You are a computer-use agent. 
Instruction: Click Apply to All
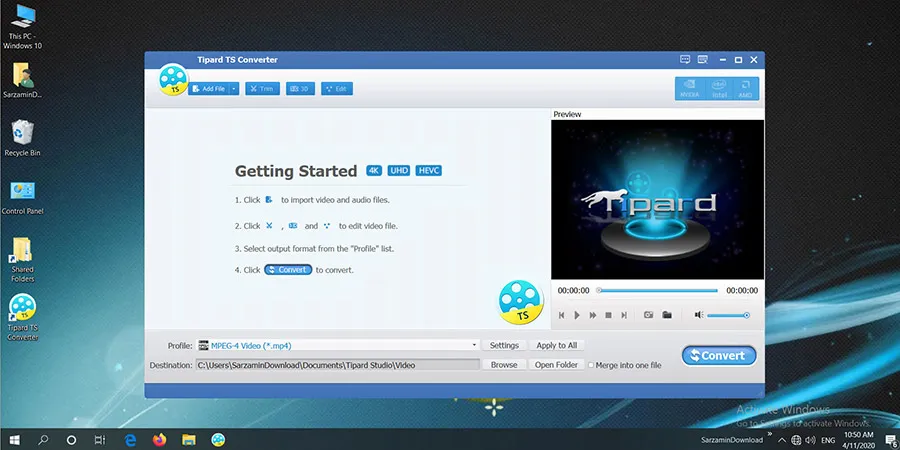click(557, 346)
